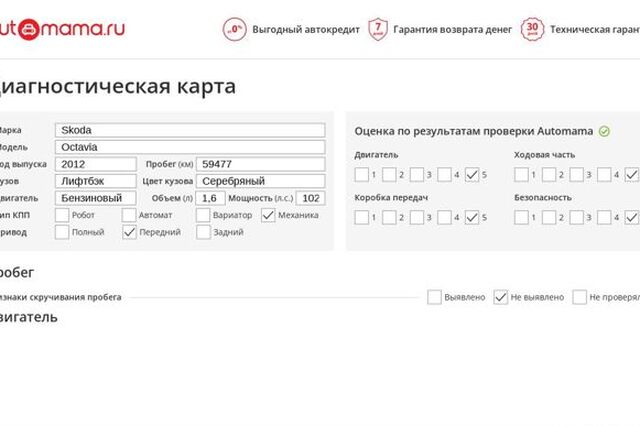Screen dimensions: 640x426
Task: Set Коробка передач rating to 2
Action: [x=389, y=217]
